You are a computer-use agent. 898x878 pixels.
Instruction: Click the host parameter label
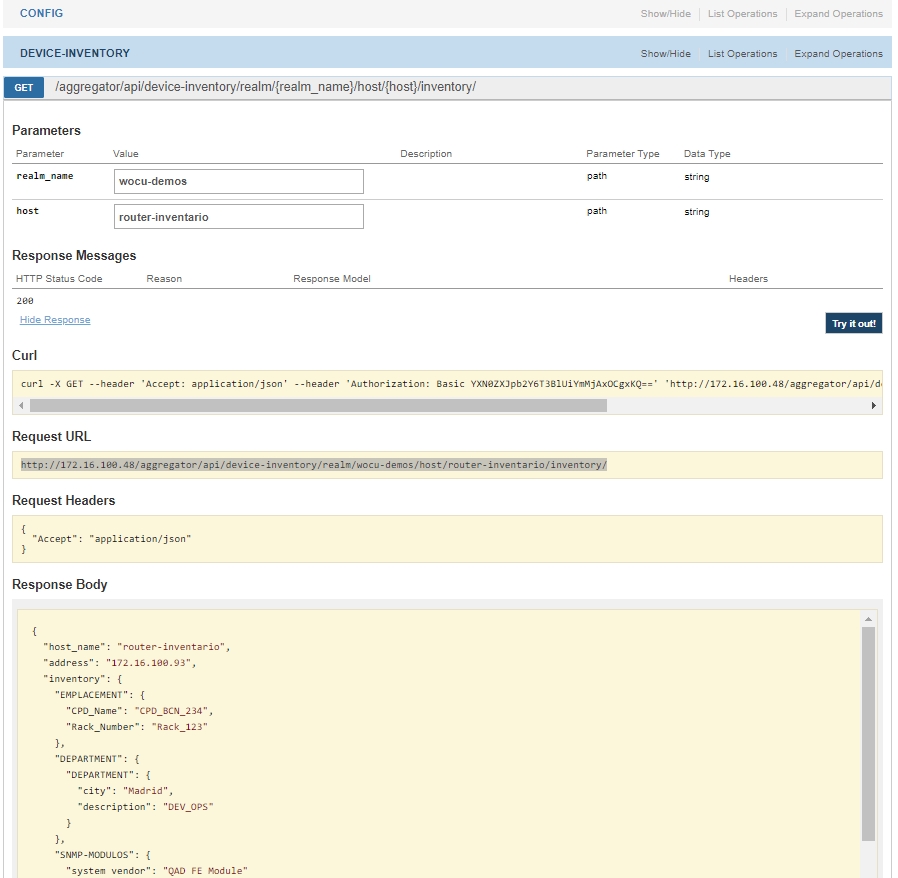27,211
